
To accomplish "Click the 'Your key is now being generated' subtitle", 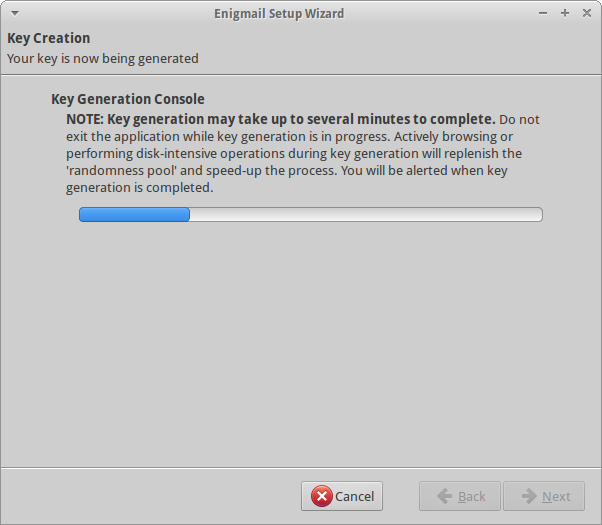I will (x=103, y=59).
